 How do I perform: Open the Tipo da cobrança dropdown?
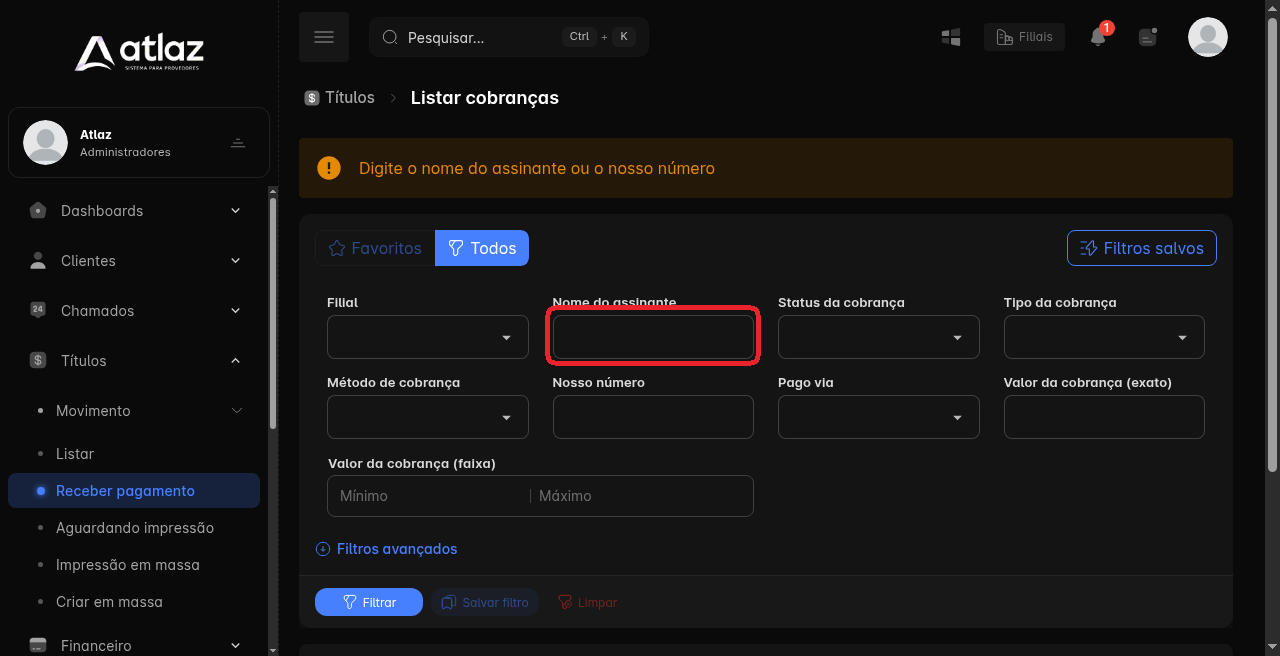[x=1104, y=337]
